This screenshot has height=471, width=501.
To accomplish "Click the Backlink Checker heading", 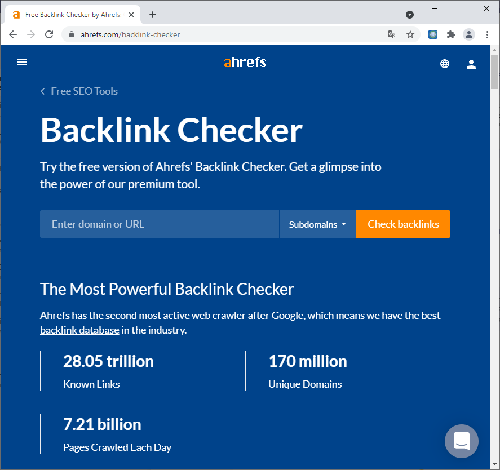I will pyautogui.click(x=171, y=130).
